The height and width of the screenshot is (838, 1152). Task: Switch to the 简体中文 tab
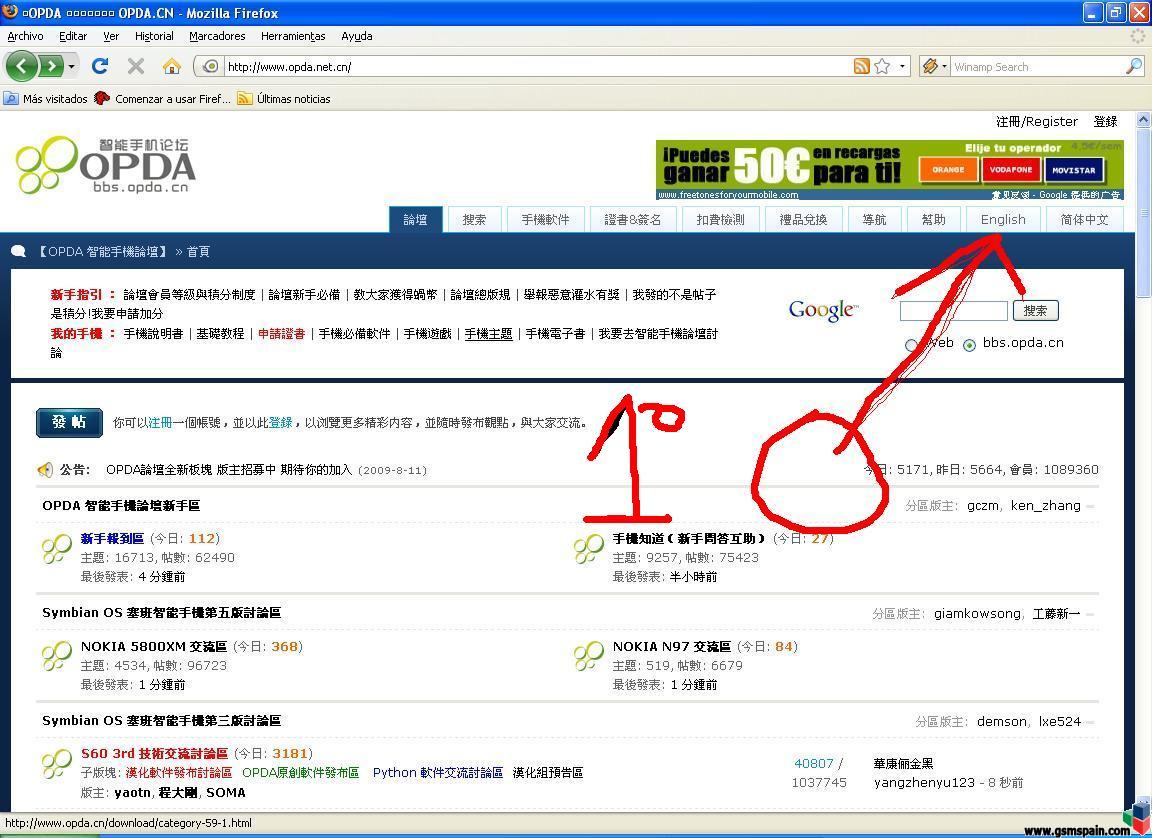pyautogui.click(x=1084, y=220)
